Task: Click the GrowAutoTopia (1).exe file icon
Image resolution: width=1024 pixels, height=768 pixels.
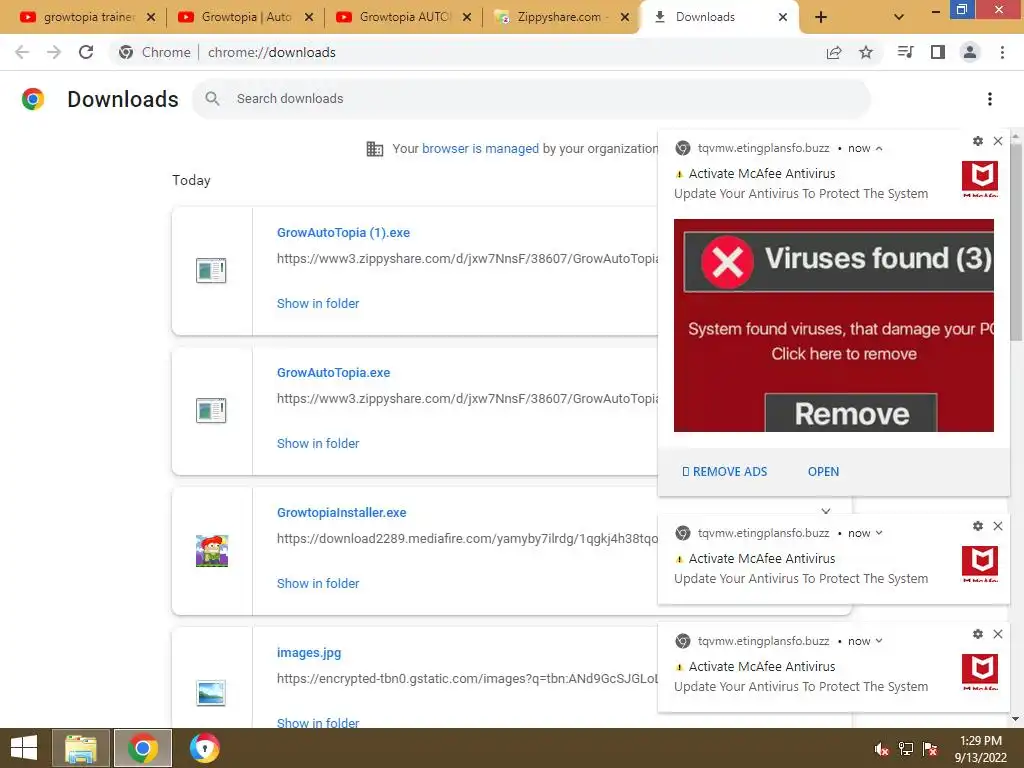Action: (211, 270)
